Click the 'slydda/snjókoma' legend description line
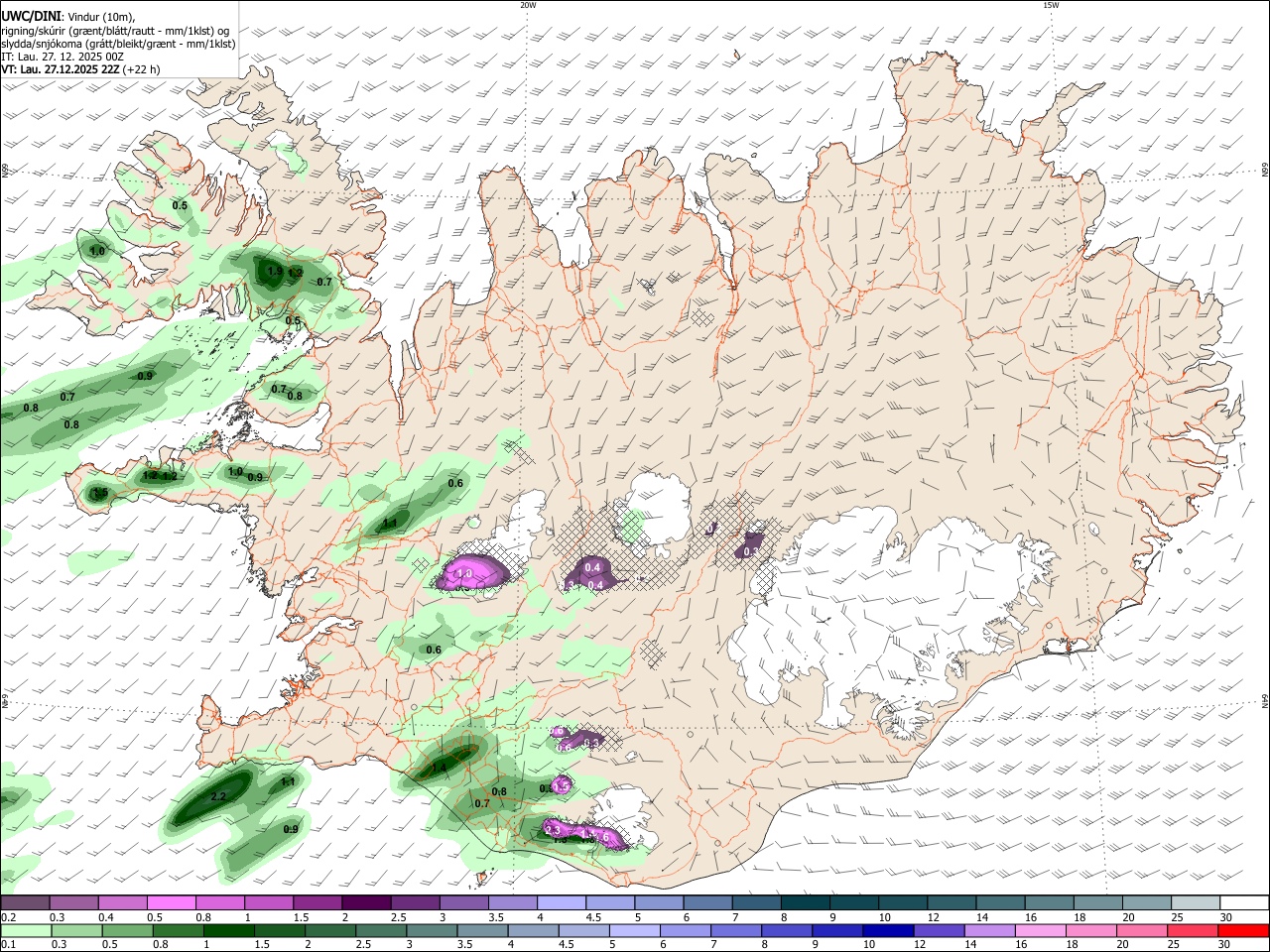1270x952 pixels. click(x=118, y=44)
